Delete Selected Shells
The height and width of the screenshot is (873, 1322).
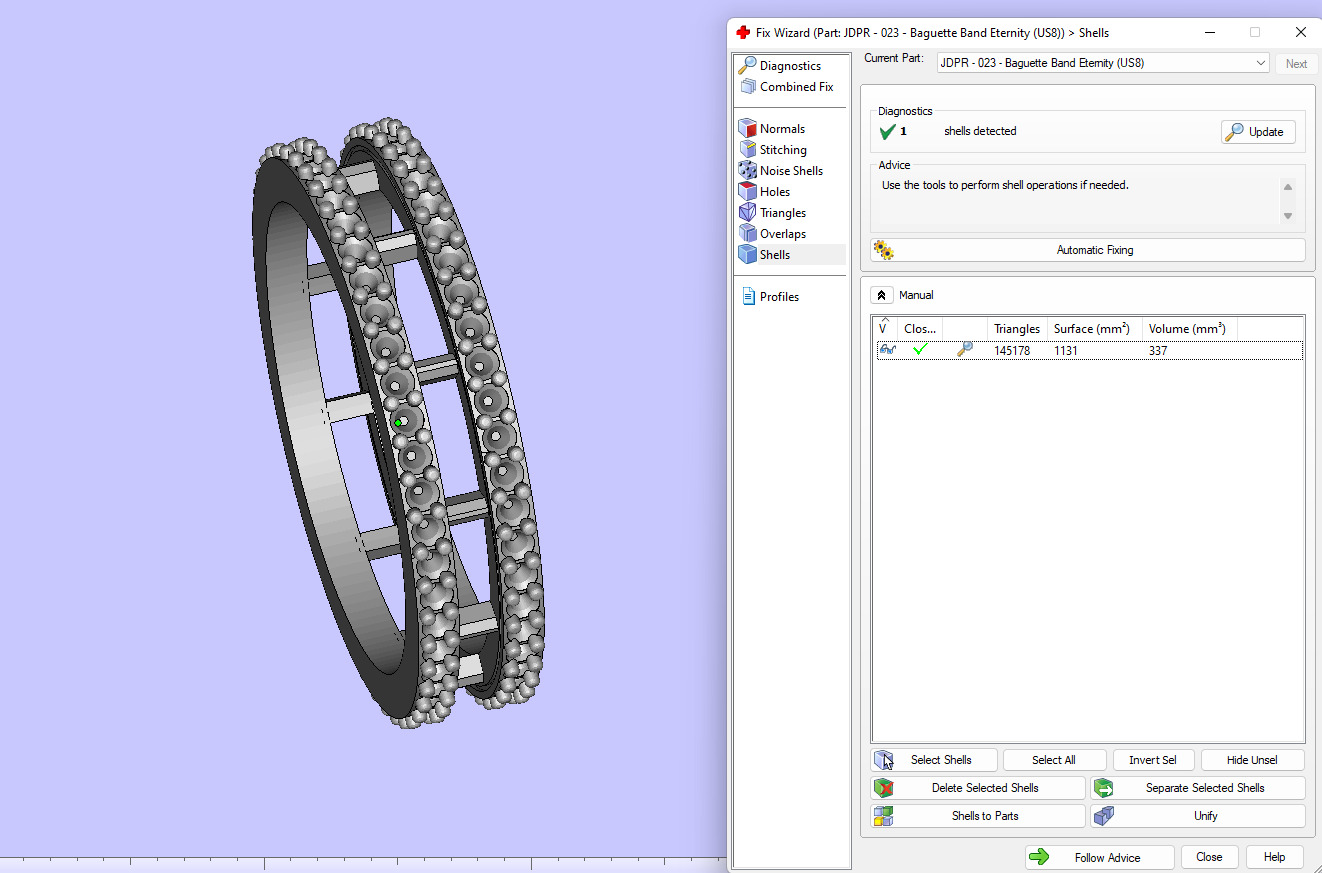tap(978, 788)
